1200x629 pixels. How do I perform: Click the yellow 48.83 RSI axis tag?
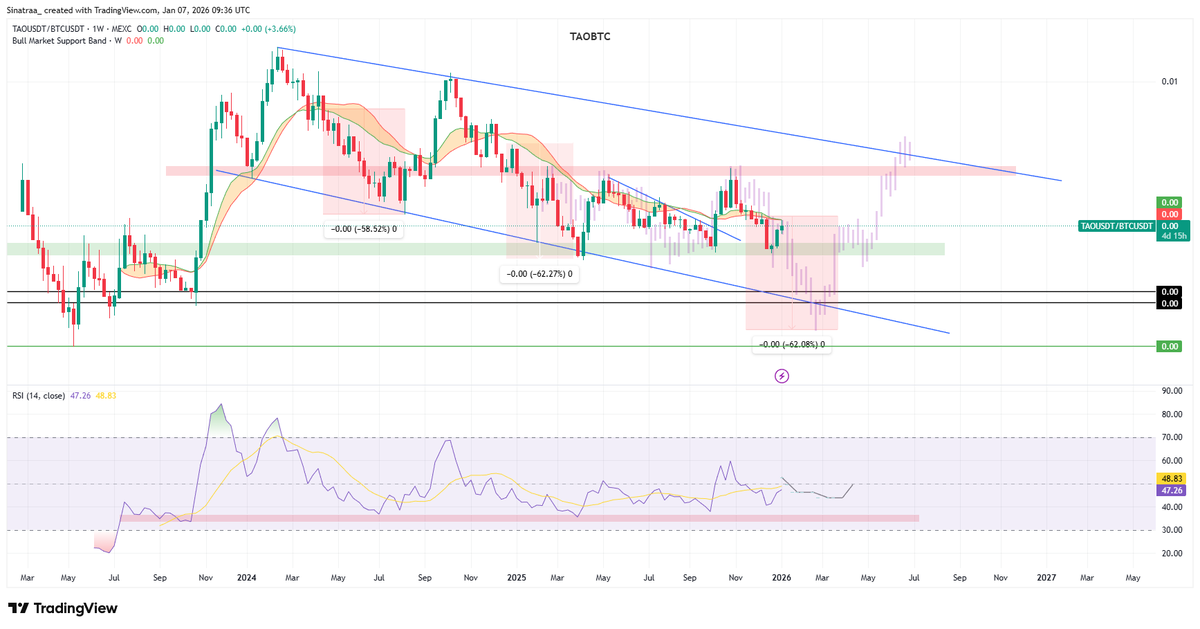(1169, 480)
